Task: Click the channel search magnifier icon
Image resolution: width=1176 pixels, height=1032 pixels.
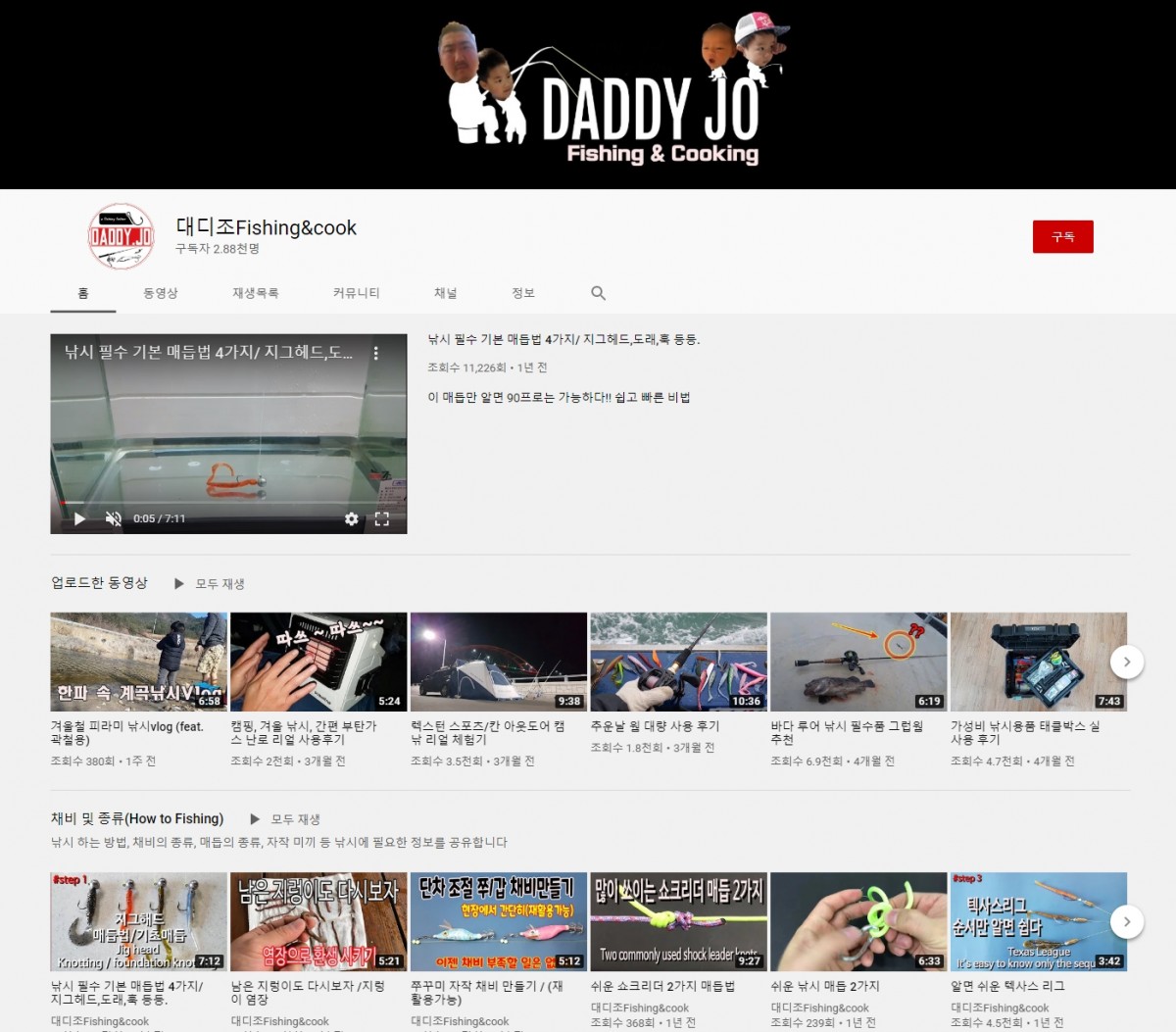Action: pos(598,293)
